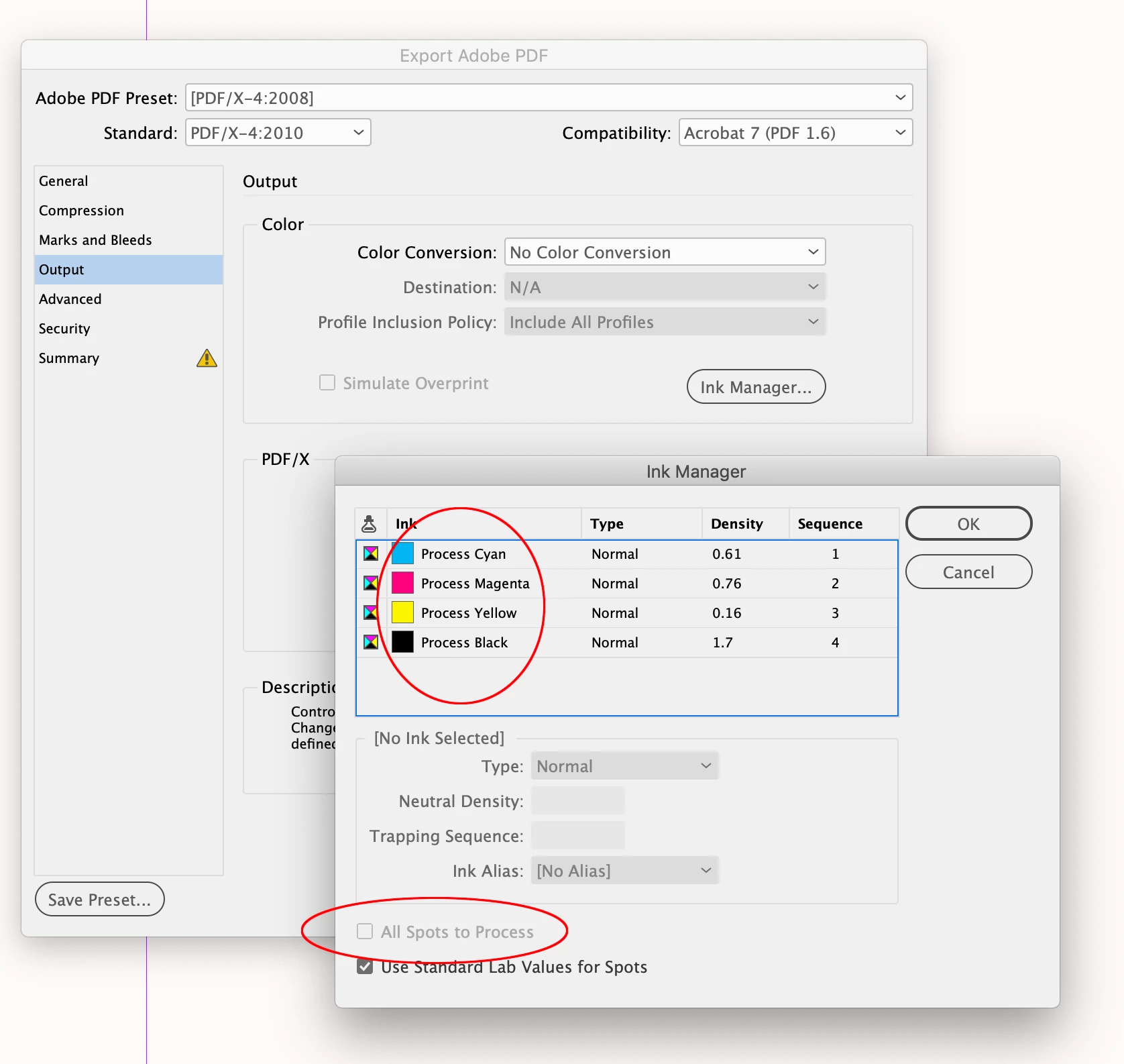1124x1064 pixels.
Task: Click the Type column header
Action: [x=642, y=523]
